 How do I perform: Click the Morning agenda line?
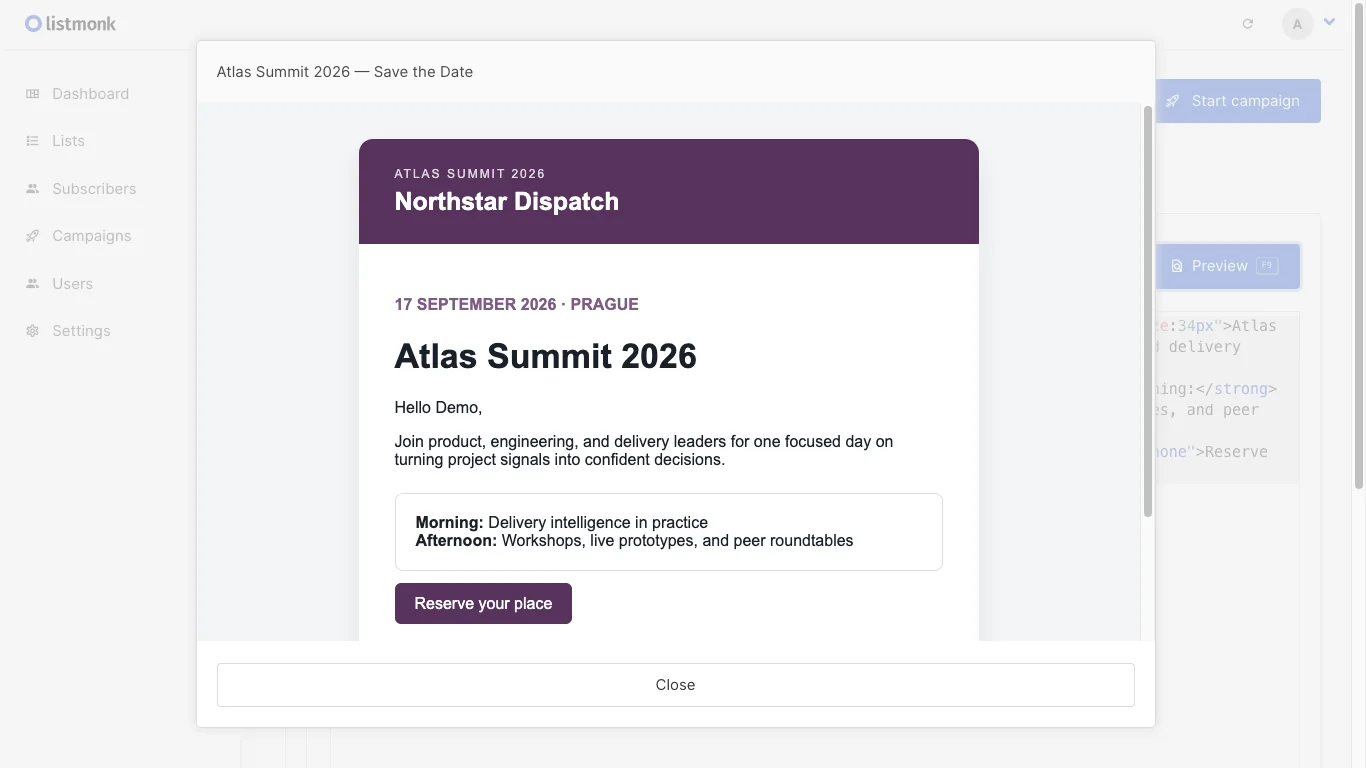561,522
